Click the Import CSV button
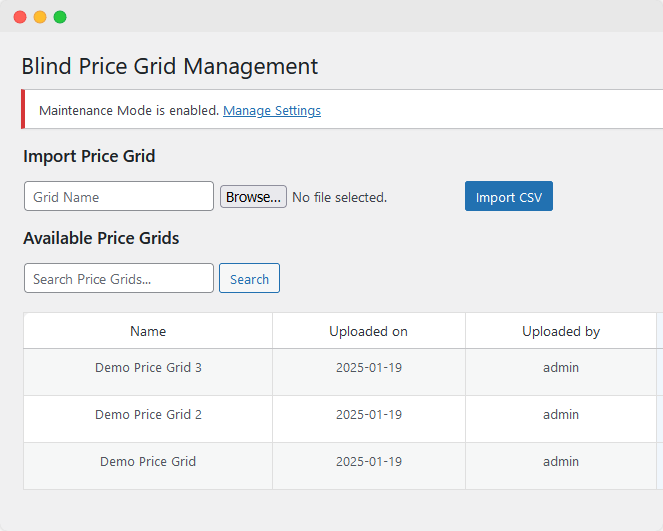The height and width of the screenshot is (531, 663). tap(508, 197)
